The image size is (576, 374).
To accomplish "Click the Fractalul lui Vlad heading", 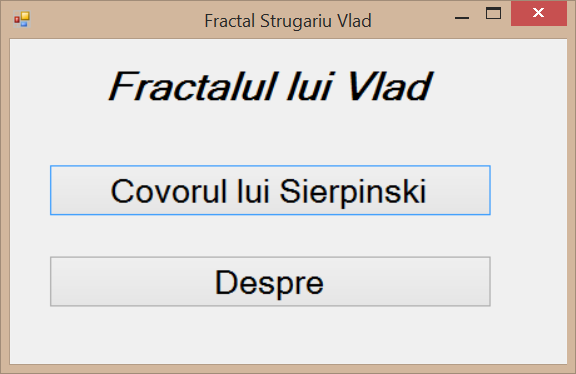I will 270,86.
